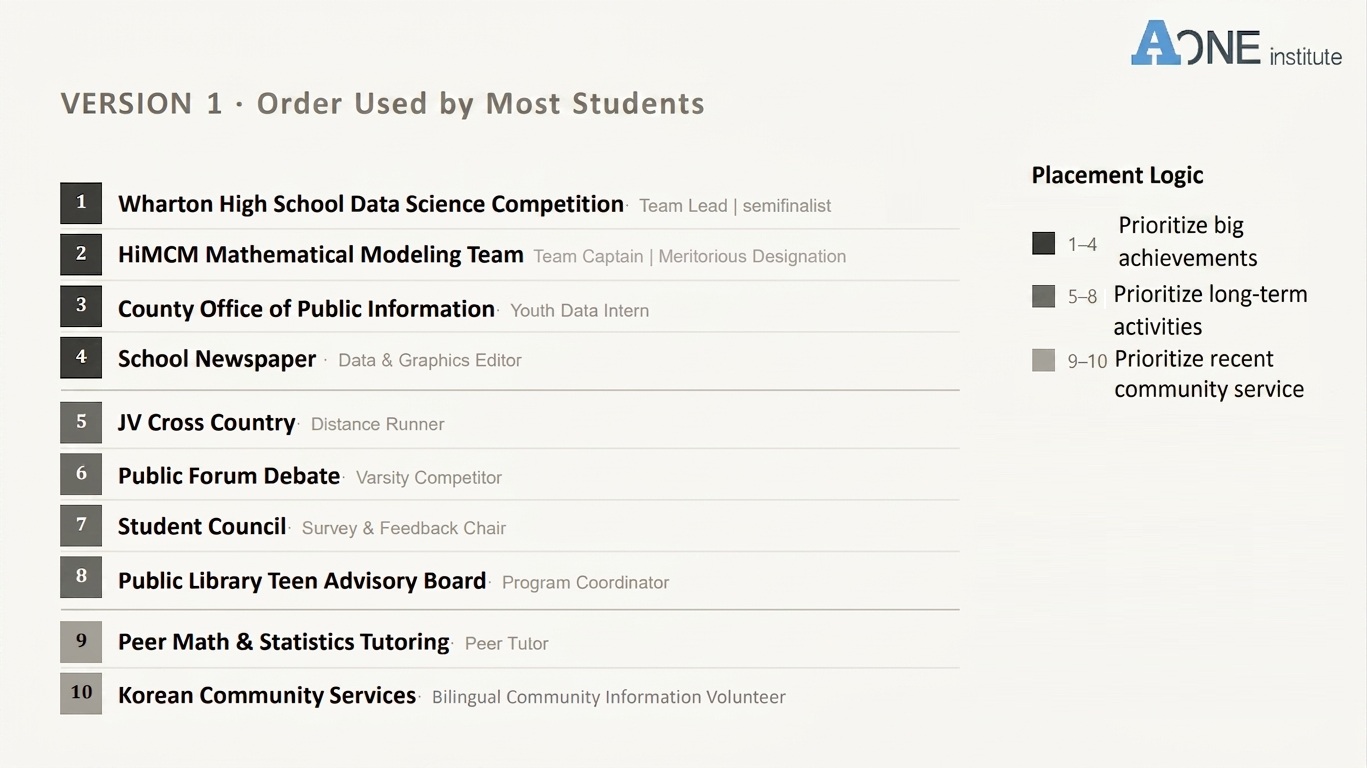Click the dark 1–4 legend swatch
The height and width of the screenshot is (768, 1367).
[1043, 243]
